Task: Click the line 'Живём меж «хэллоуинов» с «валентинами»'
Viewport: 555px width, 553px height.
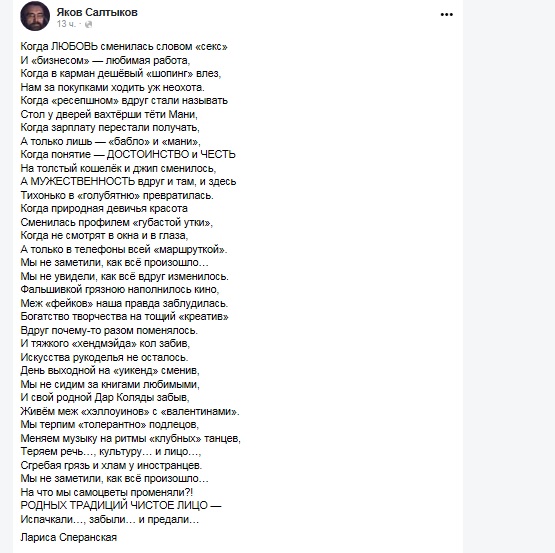Action: point(130,411)
